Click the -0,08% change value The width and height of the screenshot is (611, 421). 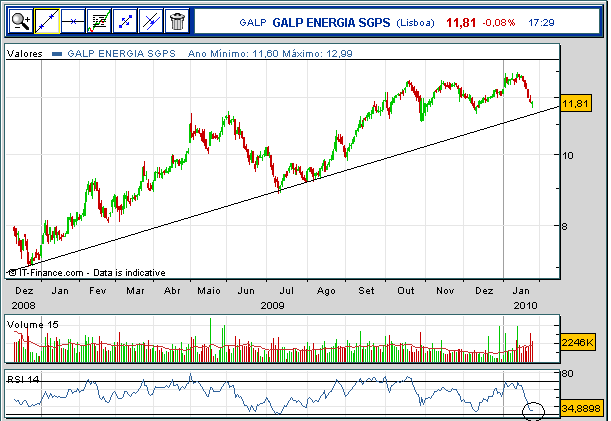tap(499, 23)
